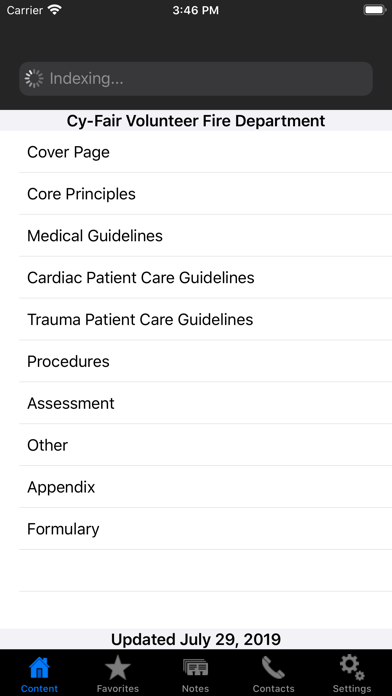Open the Notes tab icon
This screenshot has width=392, height=696.
click(x=196, y=668)
